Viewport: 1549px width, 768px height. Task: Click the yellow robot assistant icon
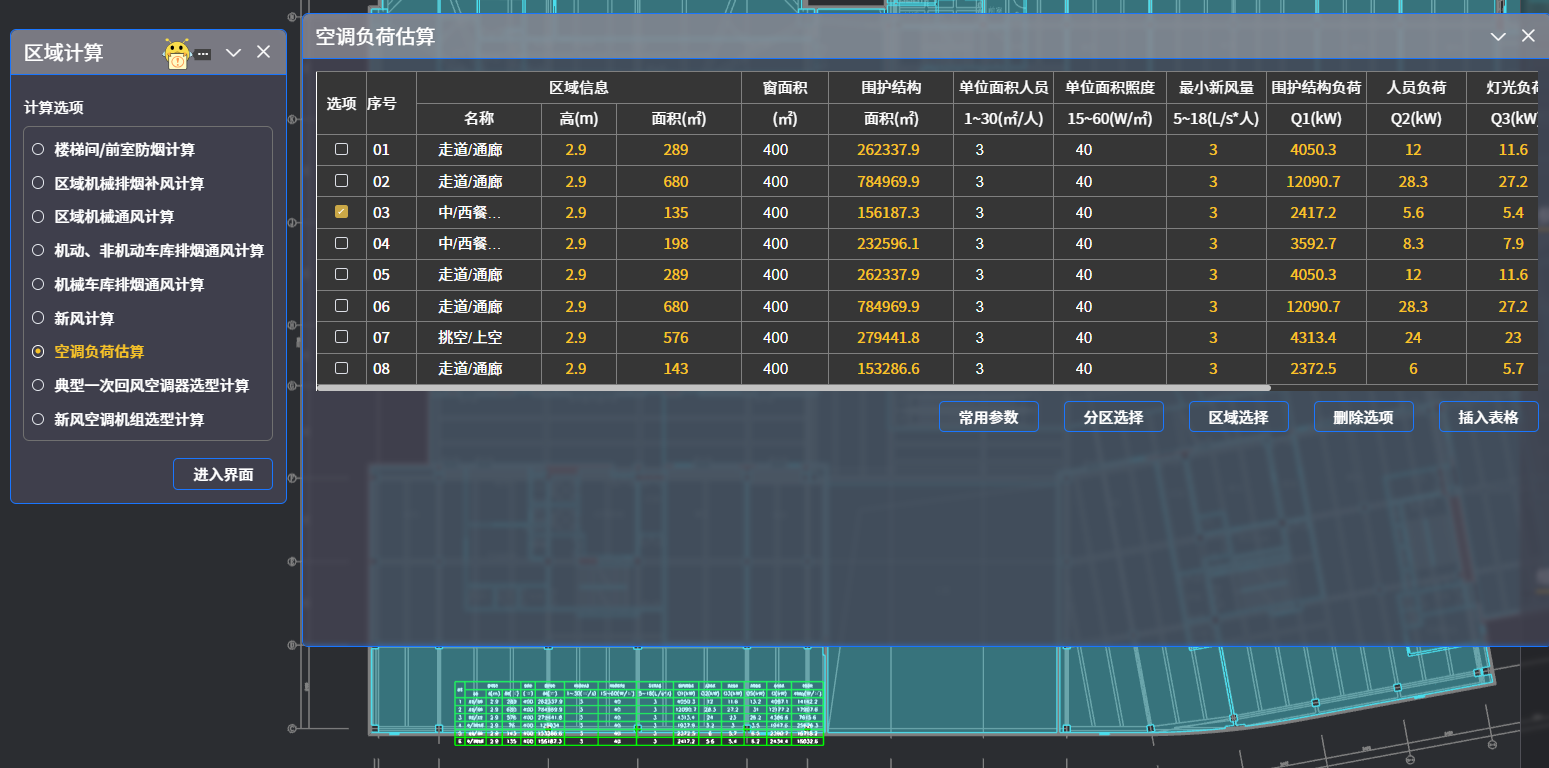click(177, 54)
